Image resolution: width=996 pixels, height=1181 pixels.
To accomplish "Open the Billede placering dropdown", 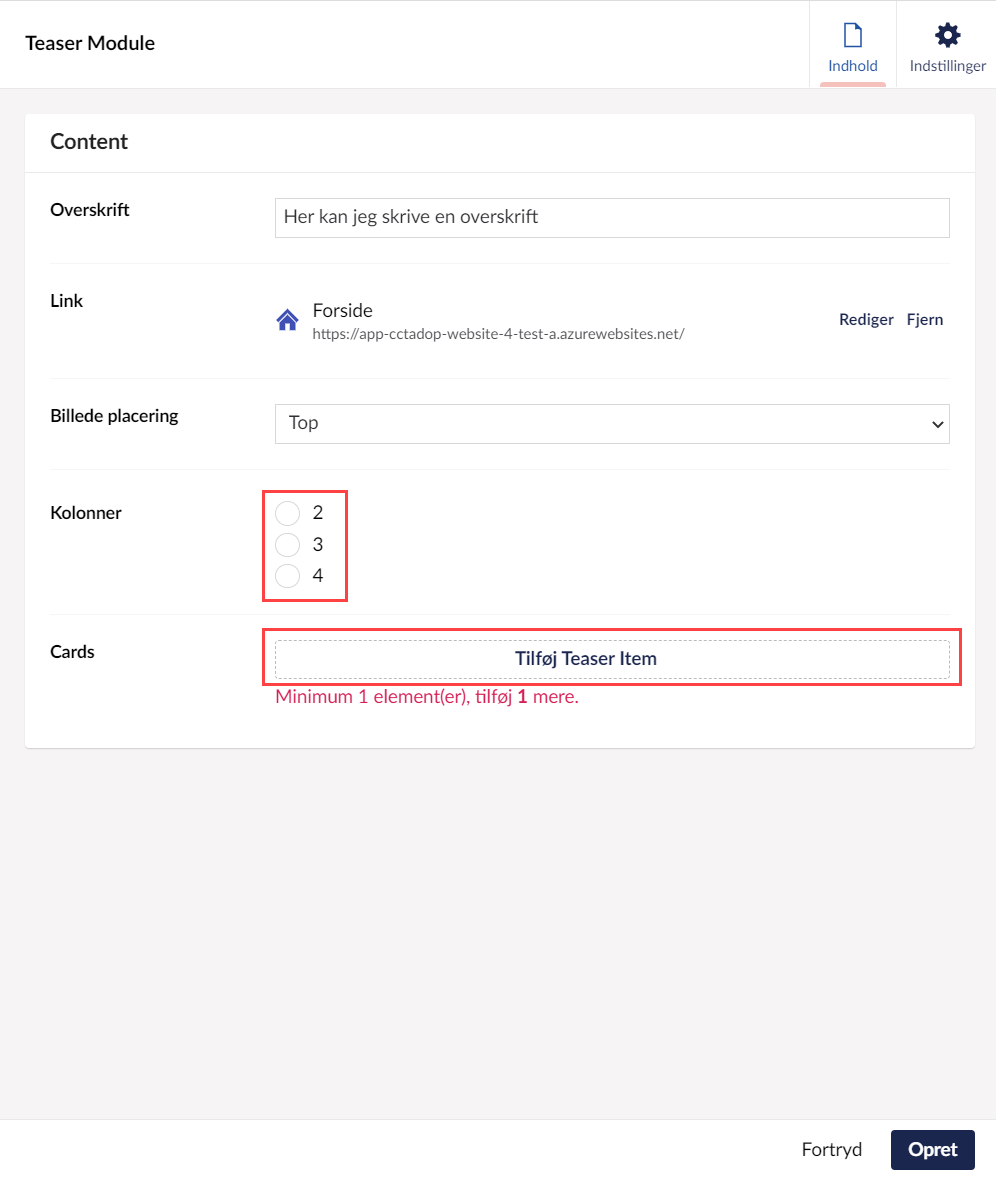I will [x=611, y=423].
